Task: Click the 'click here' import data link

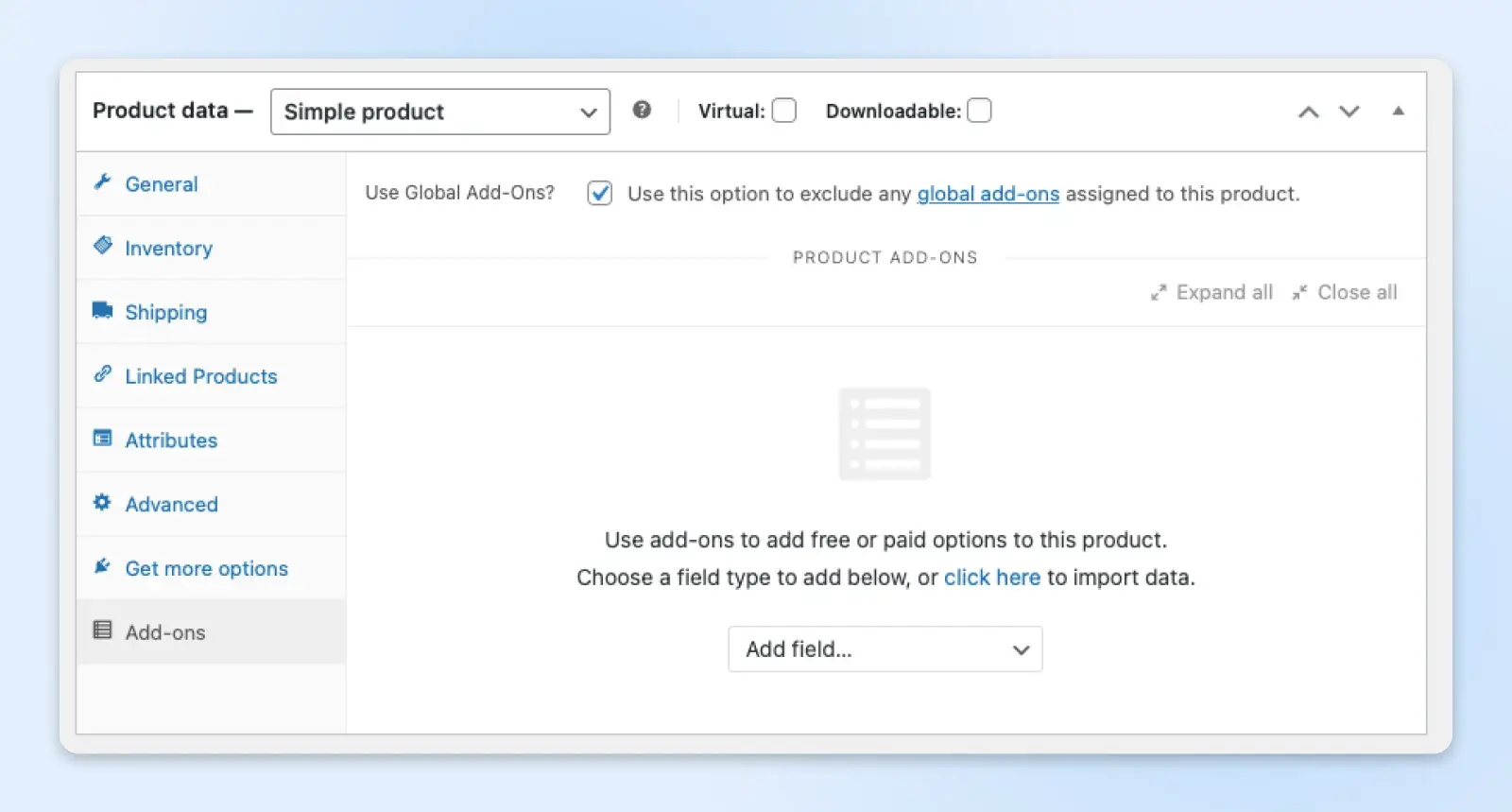Action: point(991,578)
